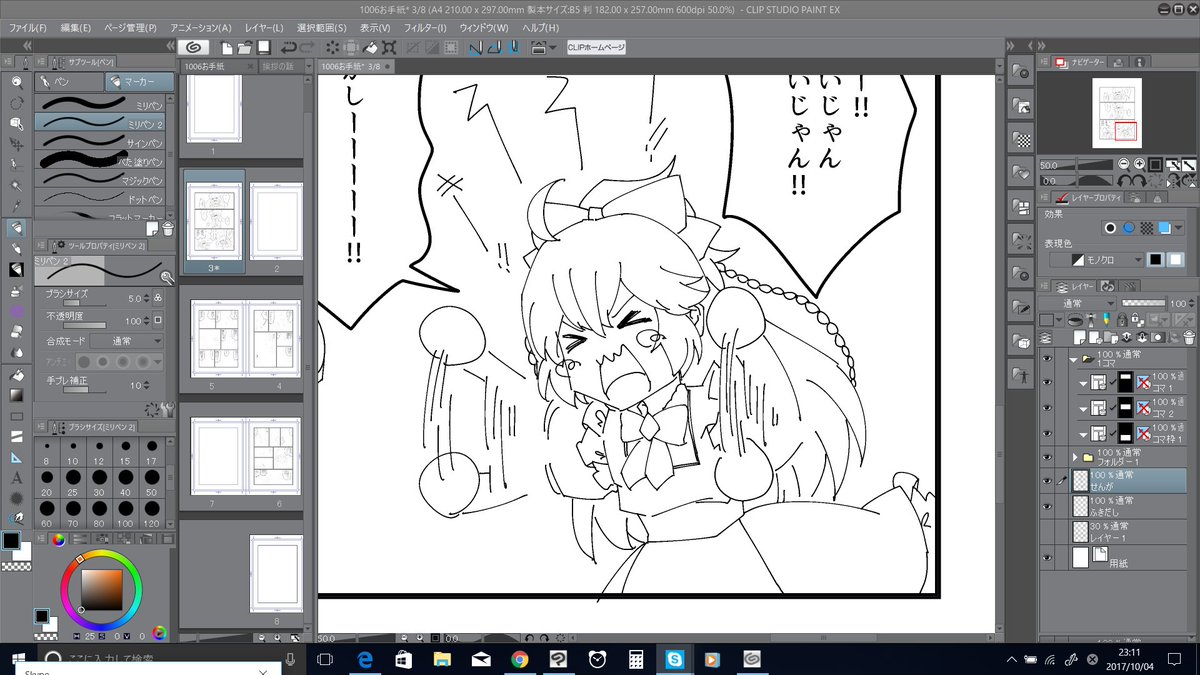Select the Eraser tool
Screen dimensions: 1200x675
click(x=16, y=332)
